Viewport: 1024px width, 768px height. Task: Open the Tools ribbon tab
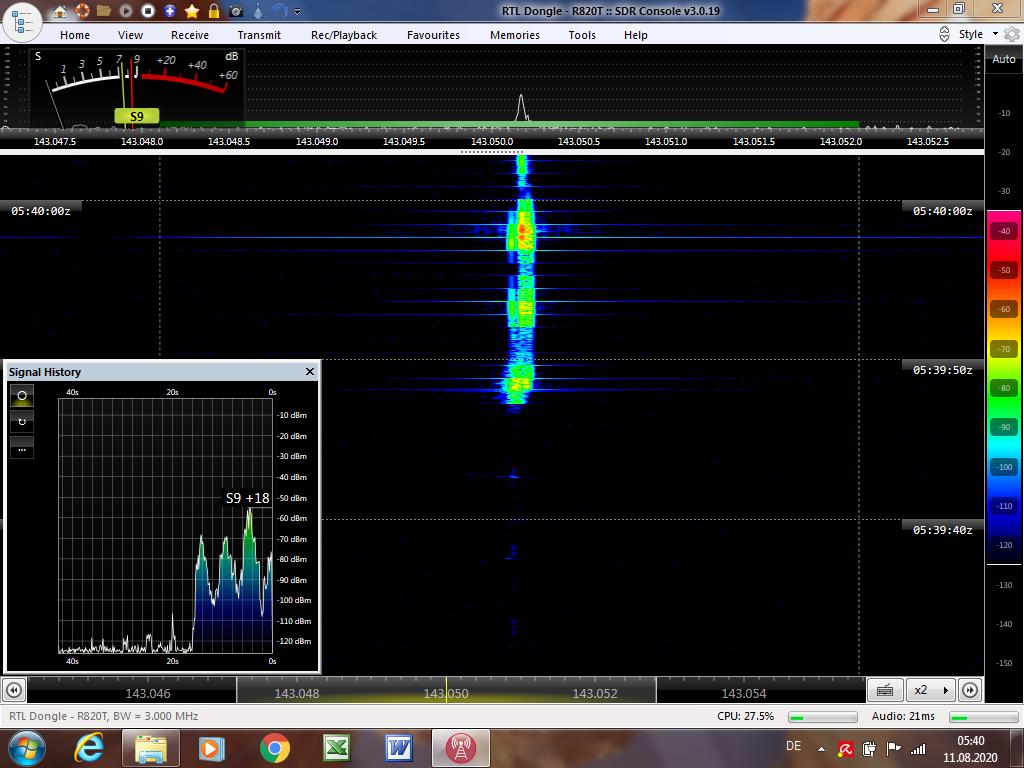[x=582, y=35]
